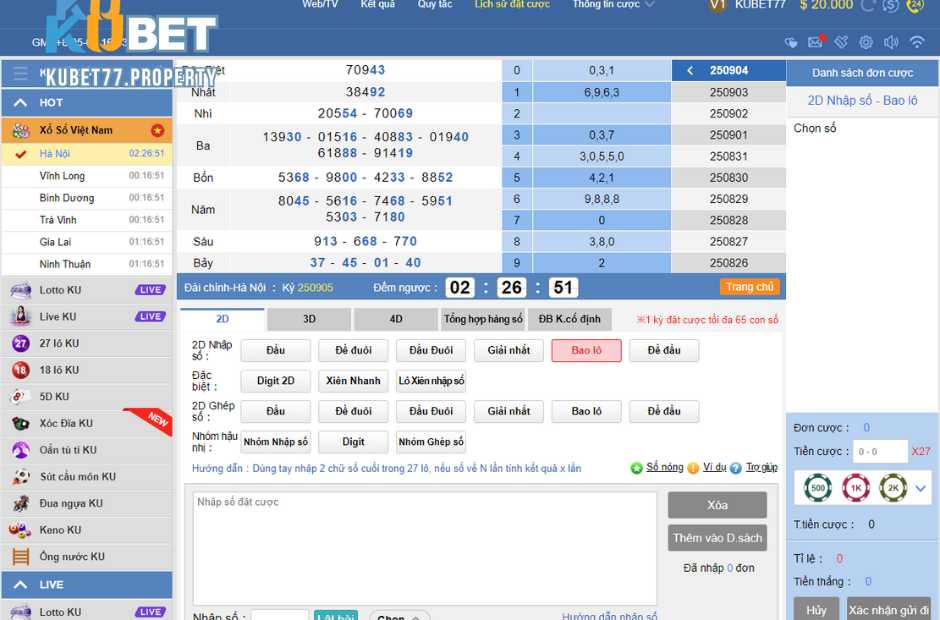940x620 pixels.
Task: Select the Bình Dương lottery row
Action: (87, 198)
